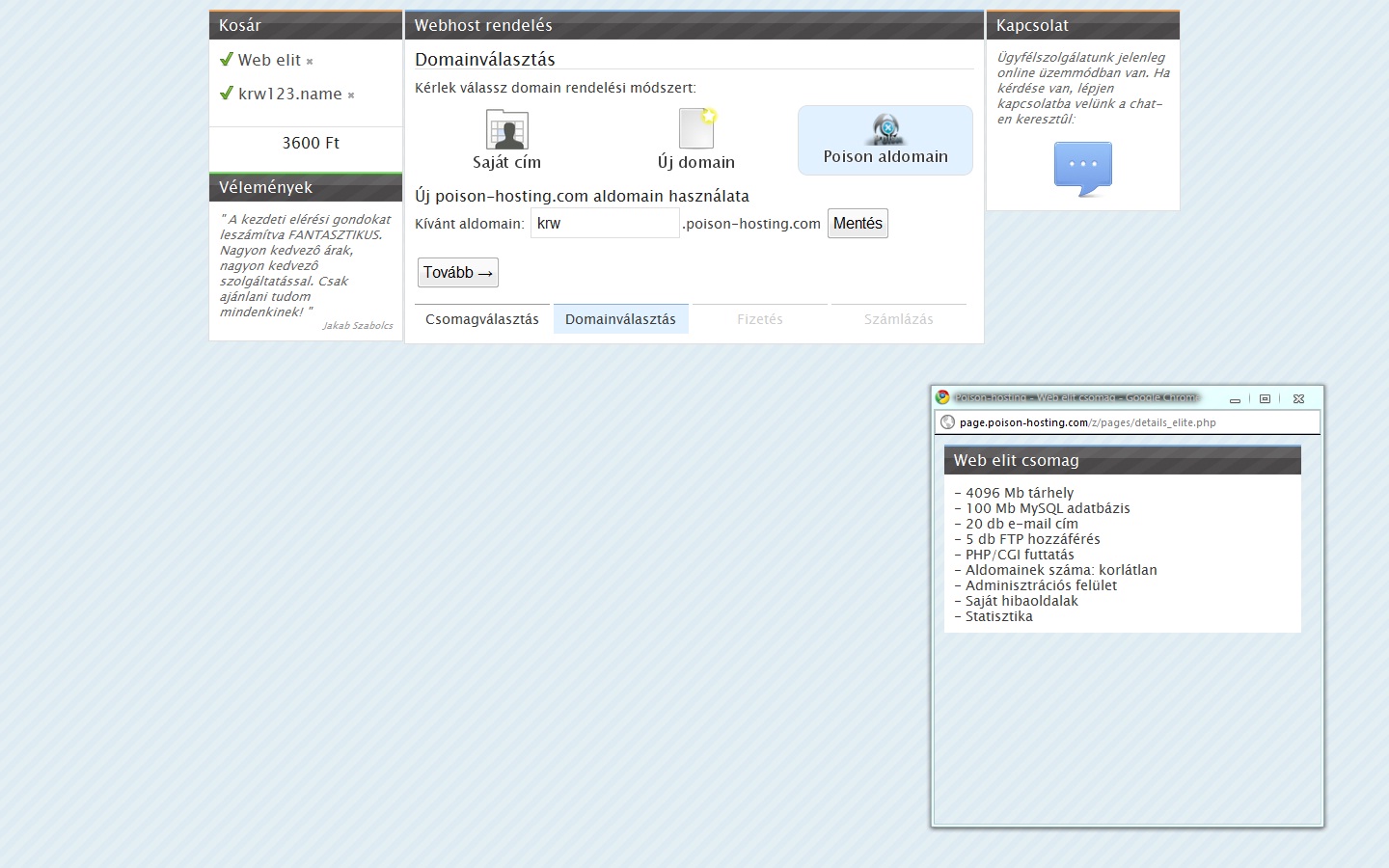Open the Domainválasztás step tab
The image size is (1389, 868).
(x=620, y=319)
